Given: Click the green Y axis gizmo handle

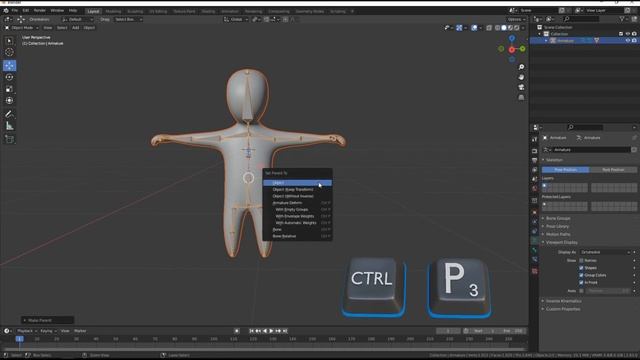Looking at the screenshot, I should [522, 49].
